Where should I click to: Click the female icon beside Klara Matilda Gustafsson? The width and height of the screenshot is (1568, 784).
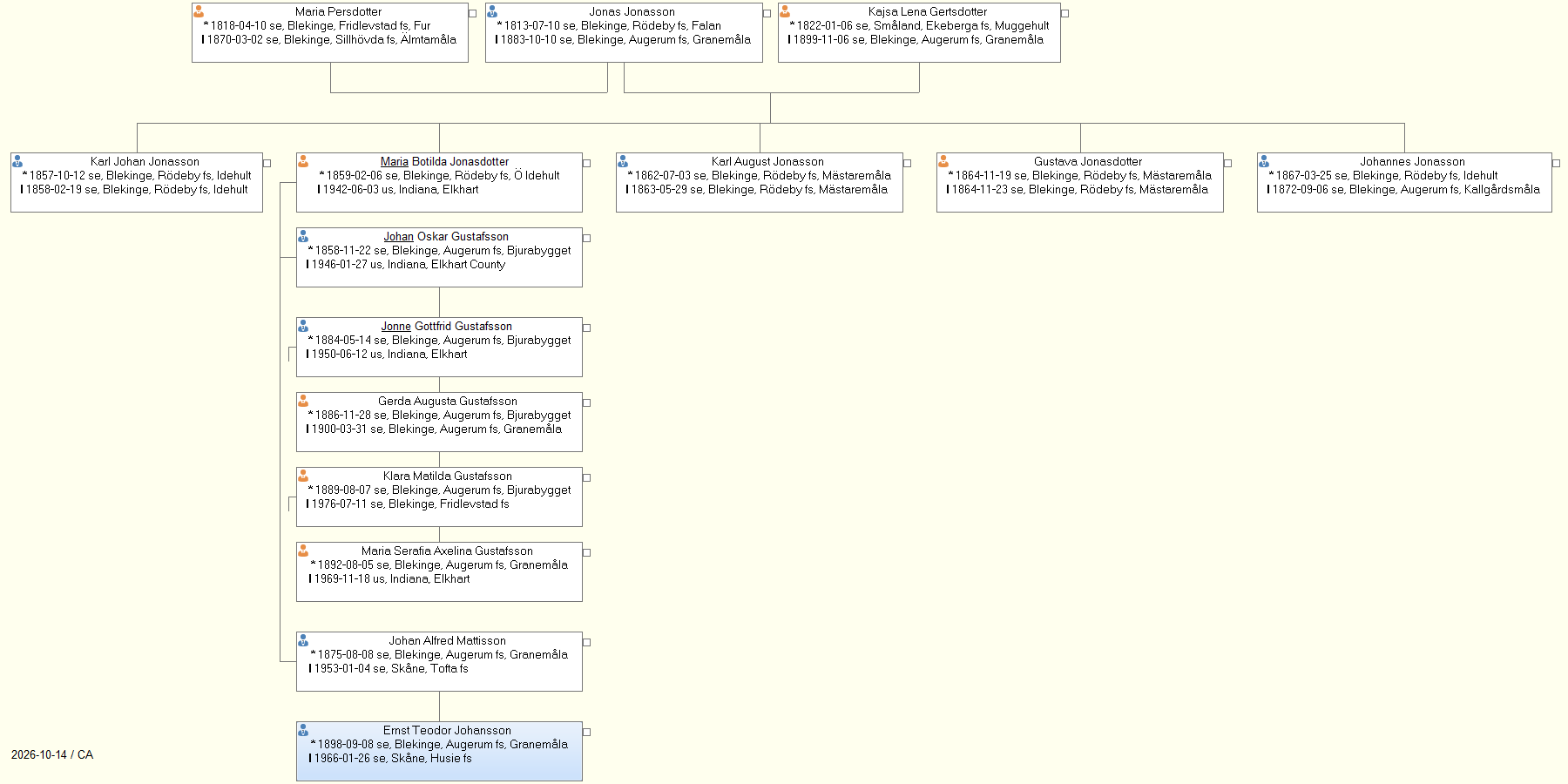pos(303,476)
